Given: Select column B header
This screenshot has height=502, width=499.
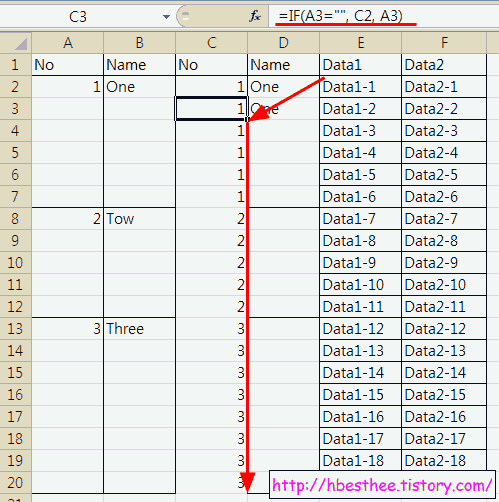Looking at the screenshot, I should point(140,43).
